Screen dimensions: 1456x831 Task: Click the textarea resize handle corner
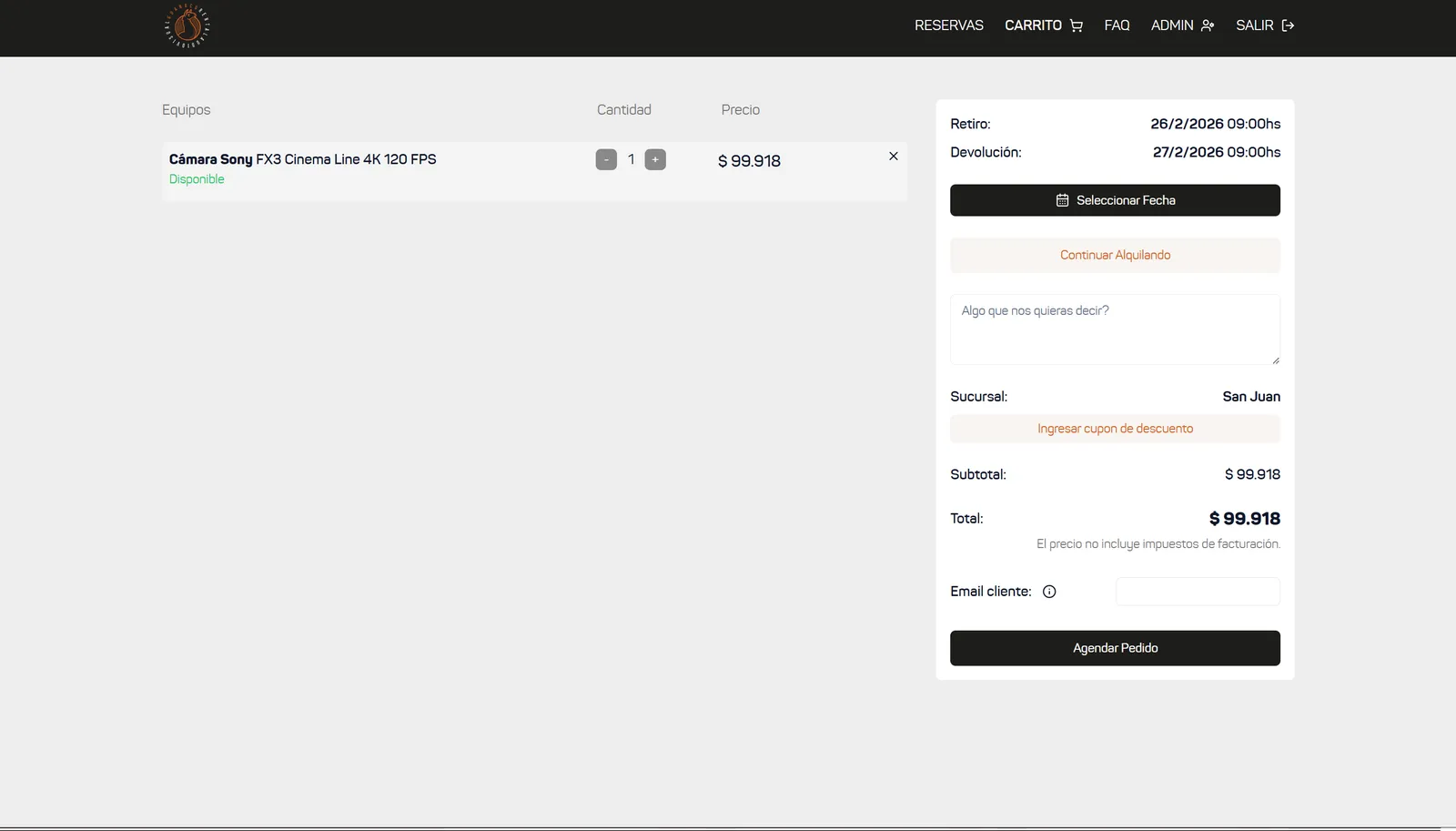click(1276, 360)
